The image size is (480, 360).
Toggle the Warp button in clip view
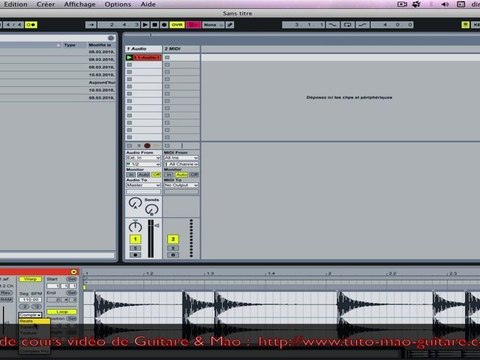[30, 279]
